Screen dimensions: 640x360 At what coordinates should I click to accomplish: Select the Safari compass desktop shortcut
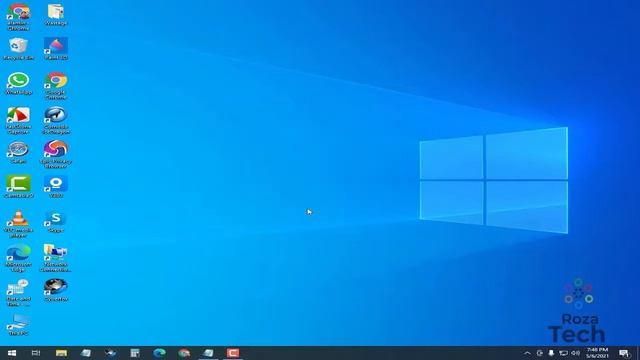(x=18, y=153)
